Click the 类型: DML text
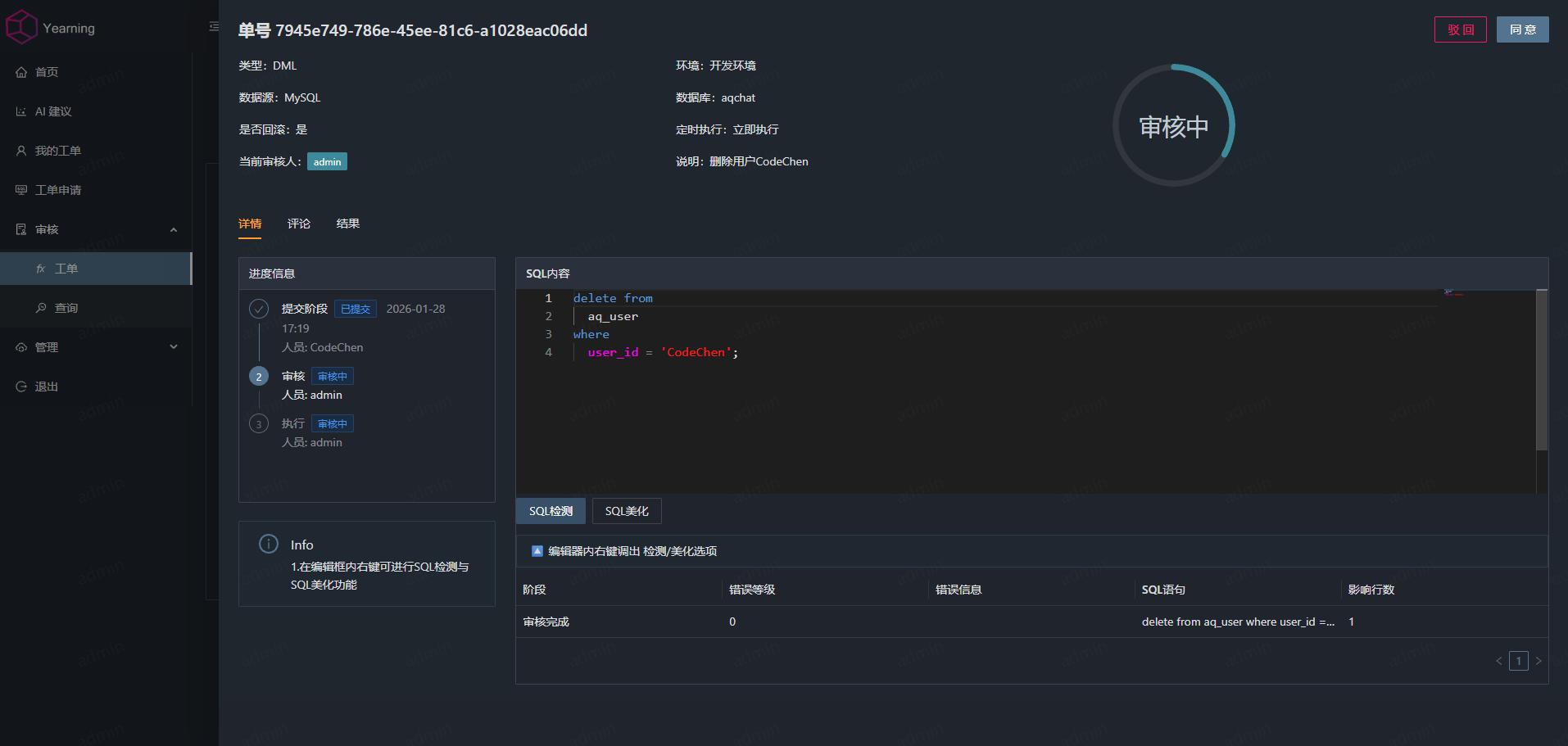The width and height of the screenshot is (1568, 746). [x=268, y=66]
